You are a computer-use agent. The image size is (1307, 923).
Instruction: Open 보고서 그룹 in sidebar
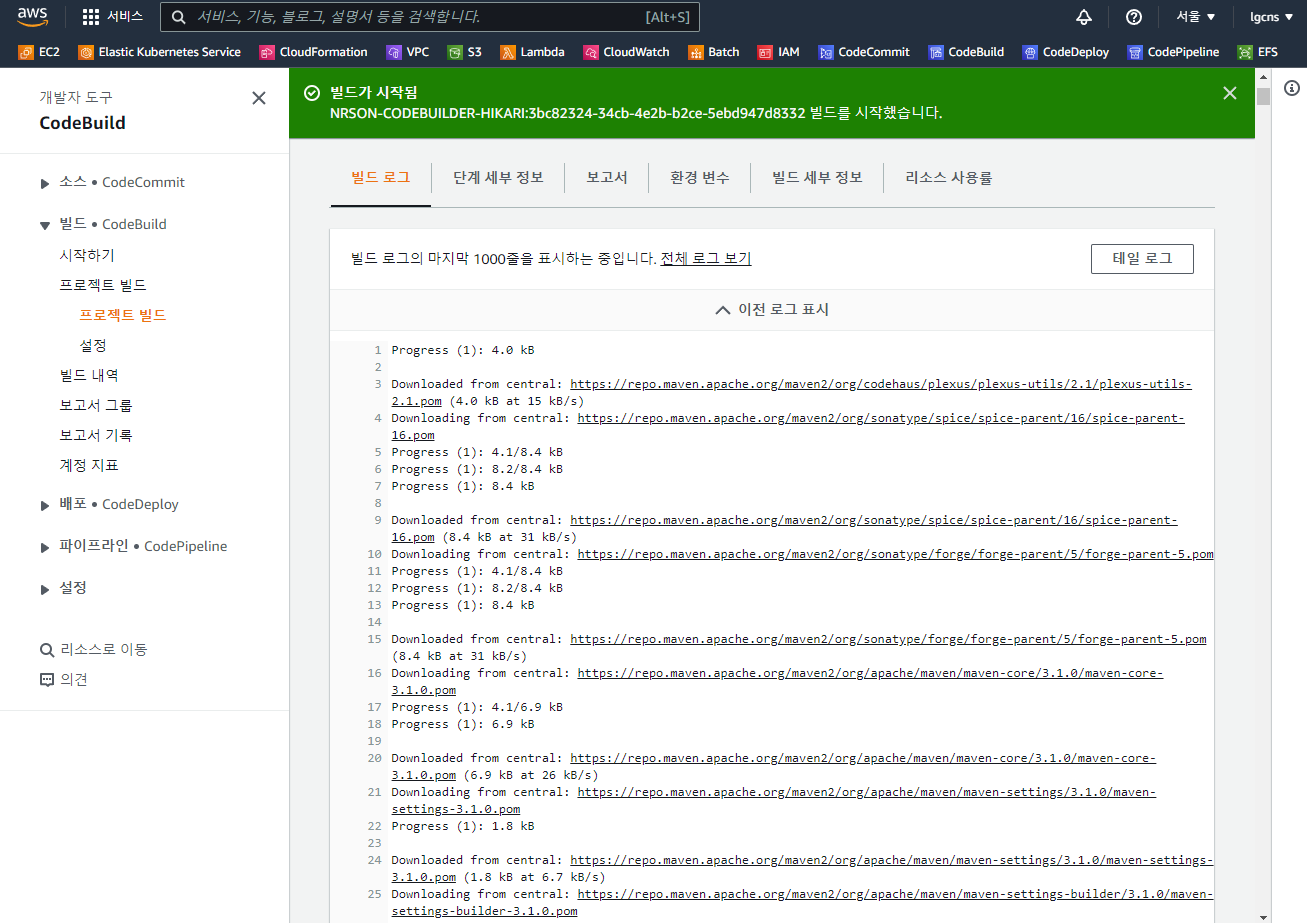(96, 405)
